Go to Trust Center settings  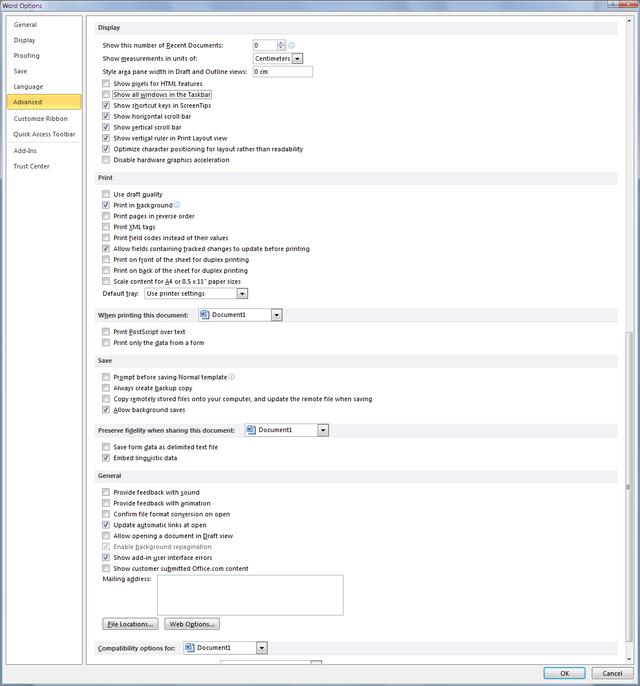(x=31, y=166)
